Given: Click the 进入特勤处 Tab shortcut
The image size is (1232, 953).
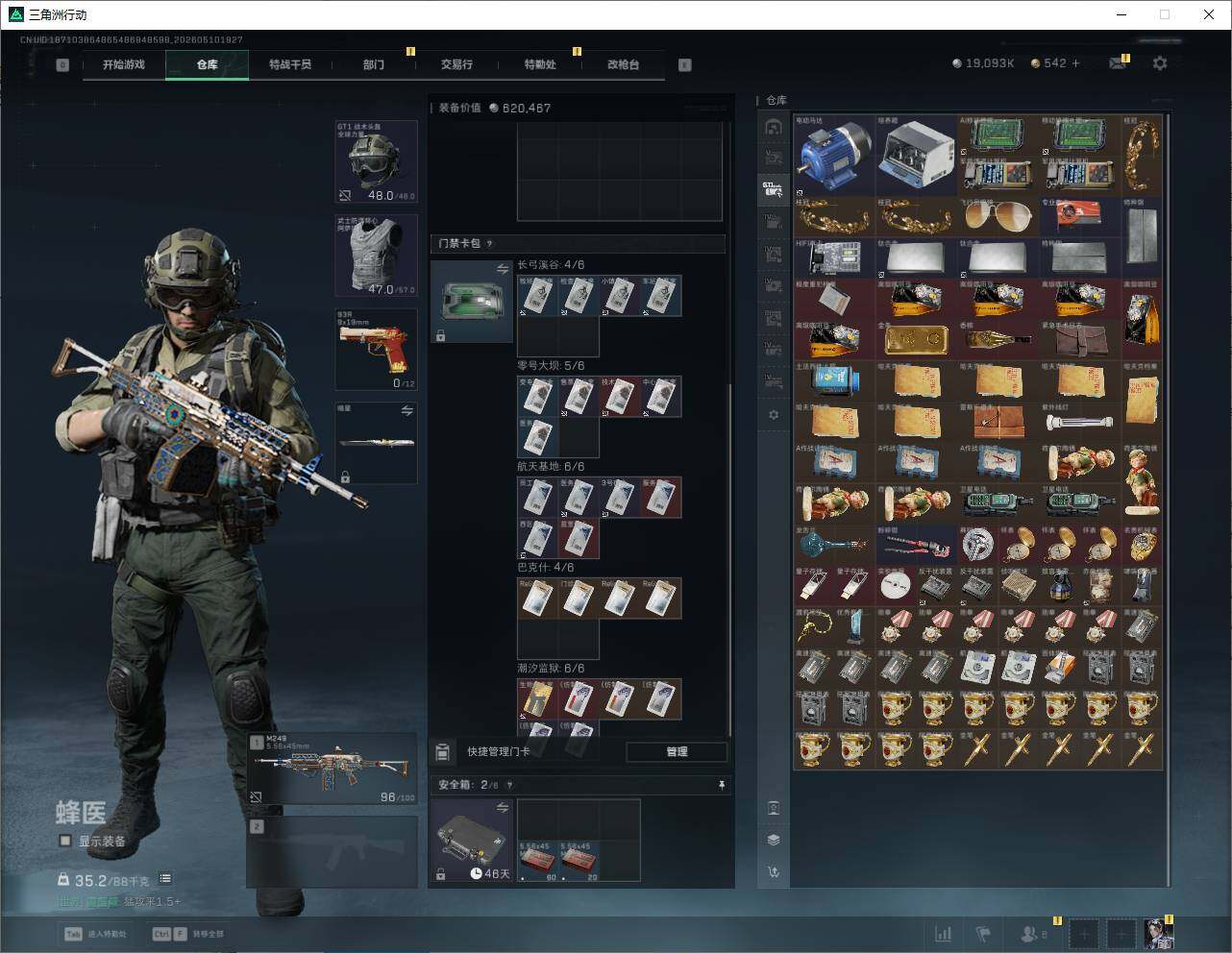Looking at the screenshot, I should coord(95,934).
